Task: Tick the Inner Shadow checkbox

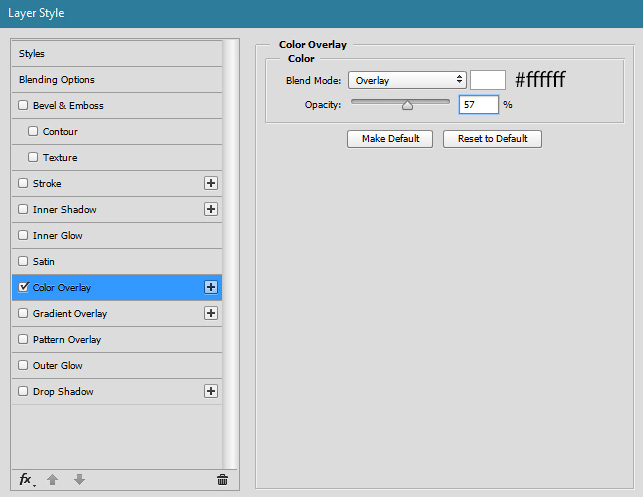Action: coord(23,209)
